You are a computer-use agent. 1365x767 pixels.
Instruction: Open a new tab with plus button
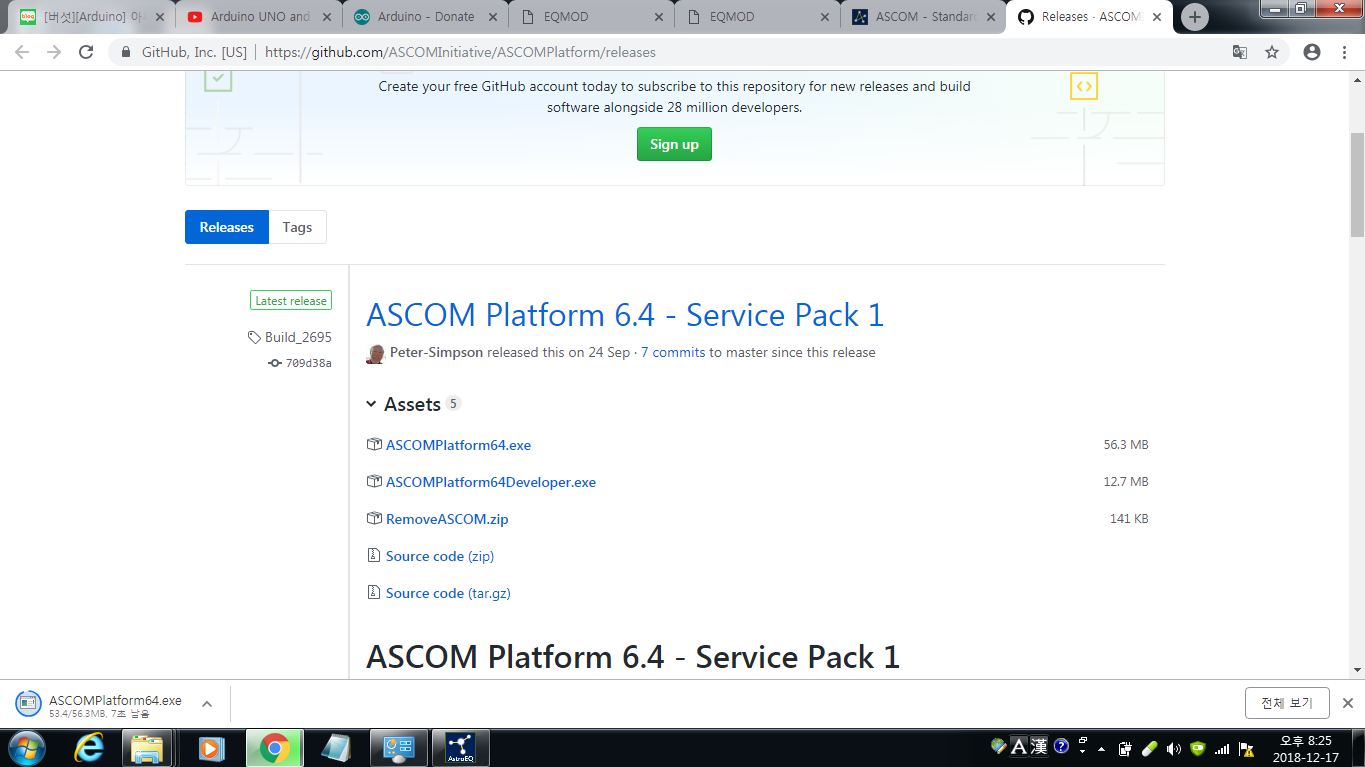pyautogui.click(x=1194, y=17)
